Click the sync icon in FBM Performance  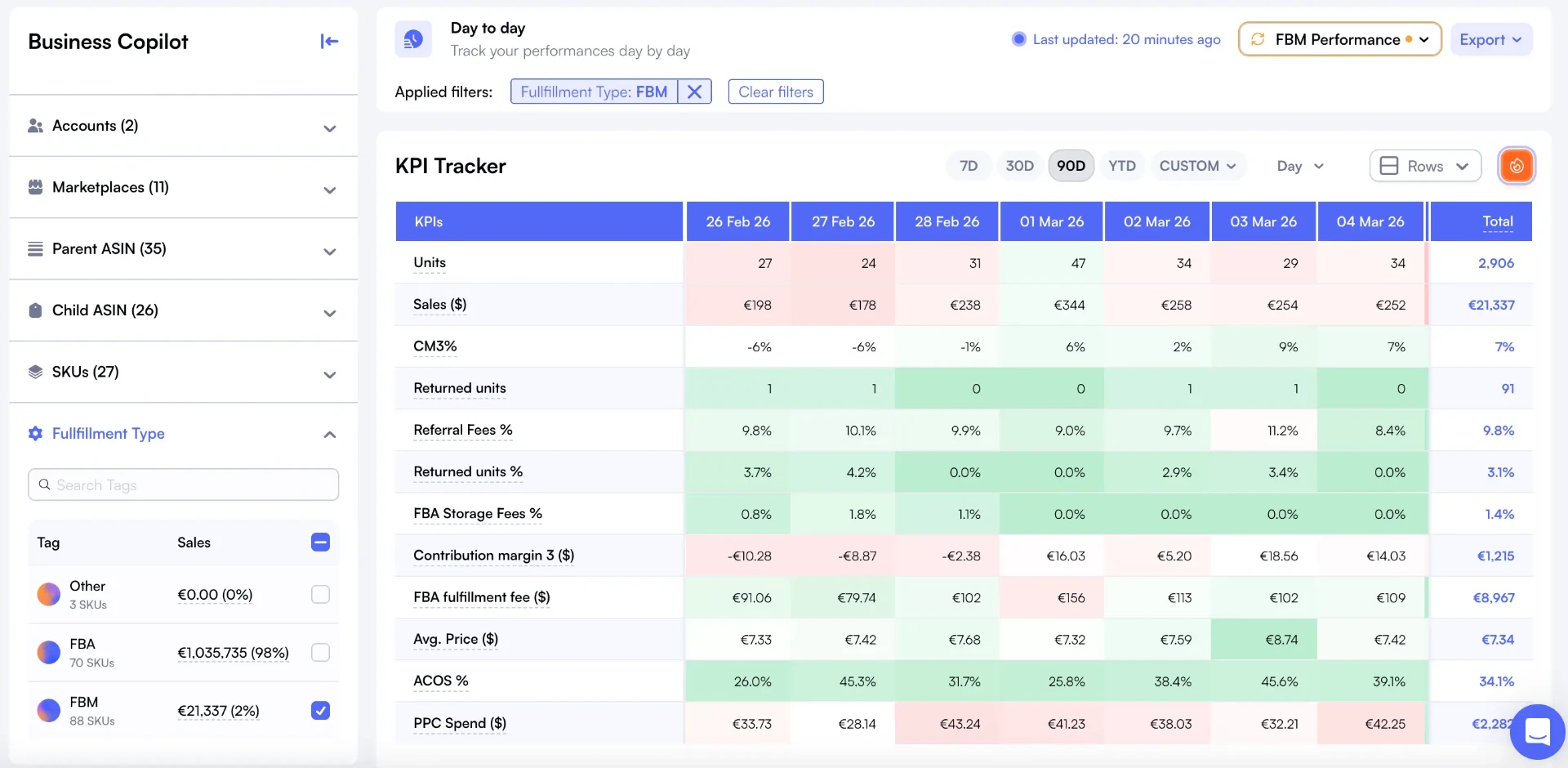click(1258, 39)
